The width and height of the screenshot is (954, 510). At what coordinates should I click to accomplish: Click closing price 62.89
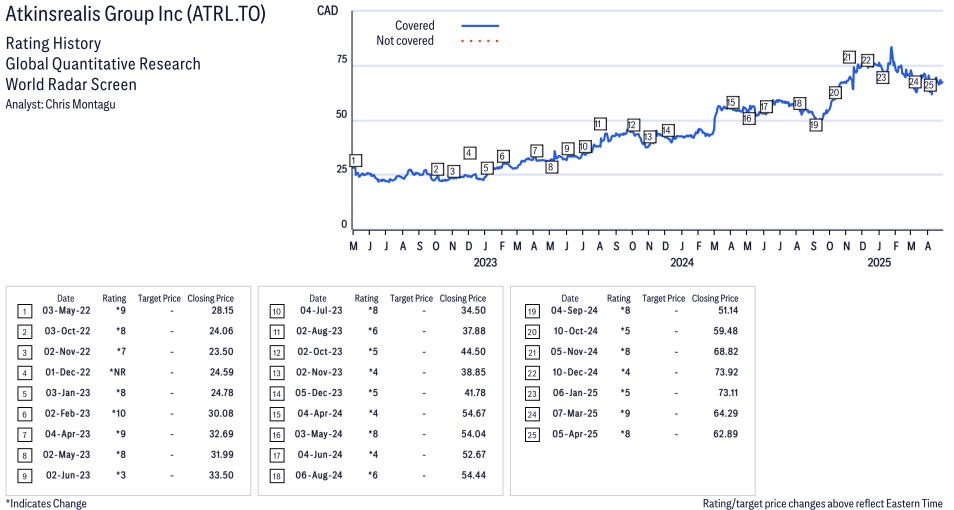[726, 434]
